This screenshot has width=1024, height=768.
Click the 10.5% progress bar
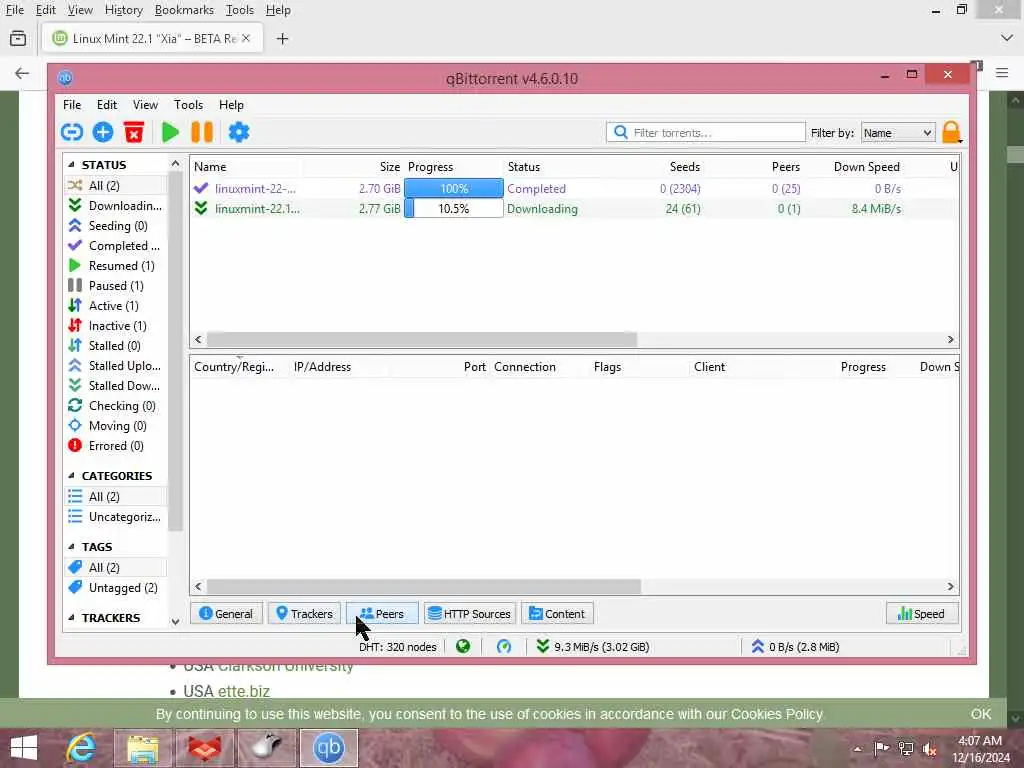point(454,209)
